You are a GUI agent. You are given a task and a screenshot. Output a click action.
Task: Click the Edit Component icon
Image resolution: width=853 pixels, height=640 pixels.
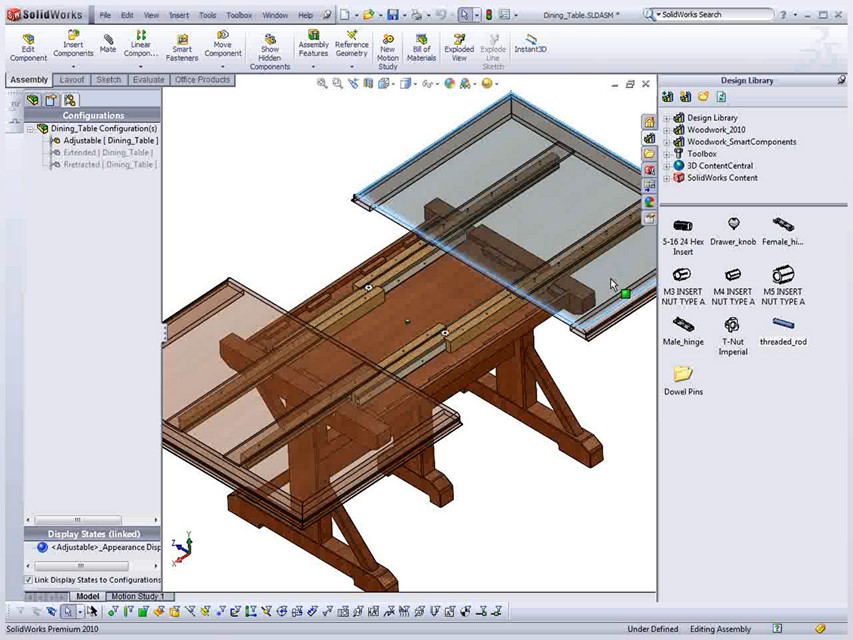(x=28, y=39)
